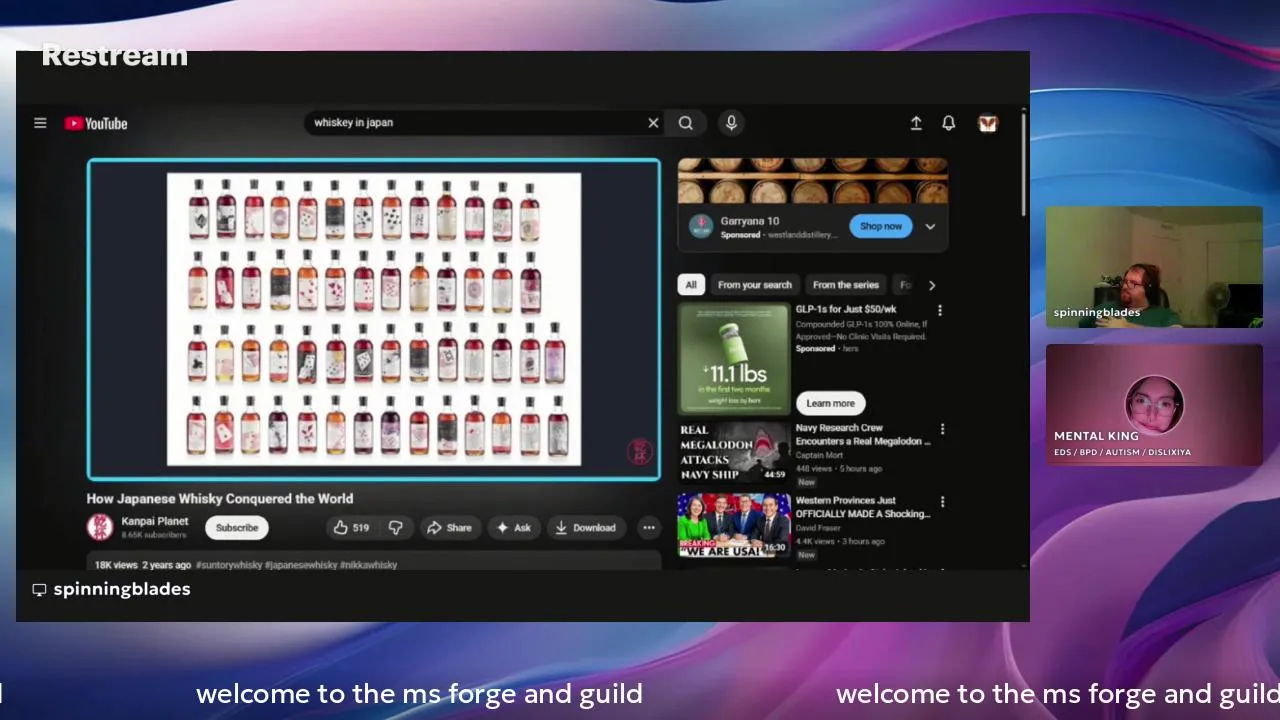Open the Megalodon Navy Ship video thumbnail
Screen dimensions: 1280x720
point(734,453)
